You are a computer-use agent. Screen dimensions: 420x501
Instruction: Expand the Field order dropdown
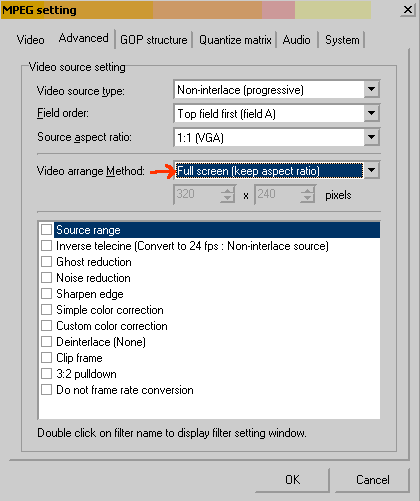click(371, 113)
